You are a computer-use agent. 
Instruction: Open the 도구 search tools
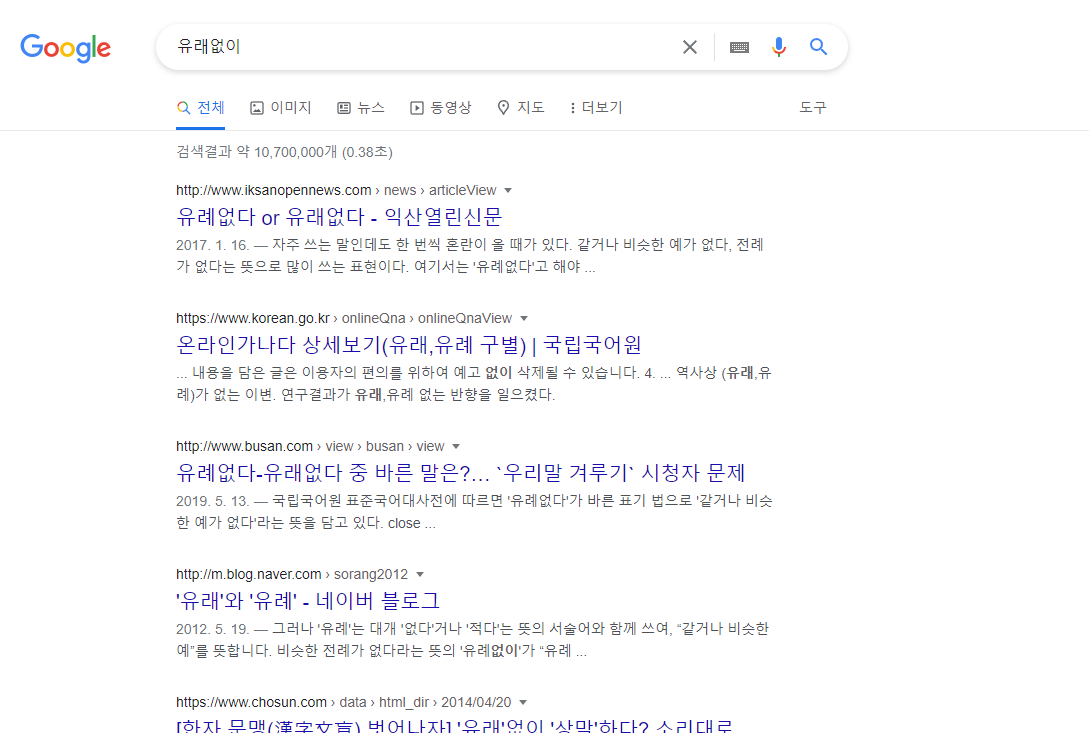click(813, 108)
